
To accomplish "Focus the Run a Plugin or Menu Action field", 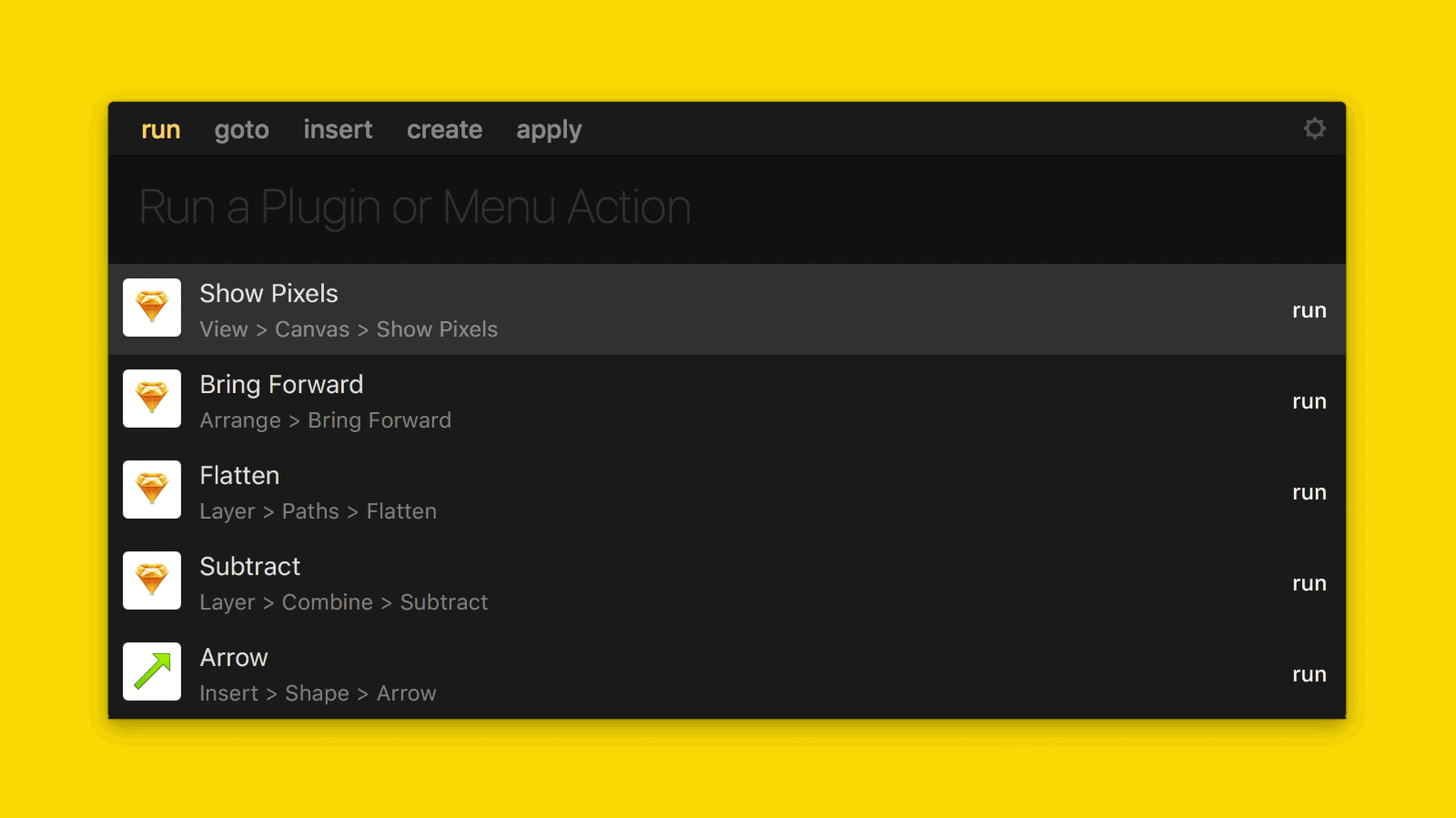I will 727,208.
